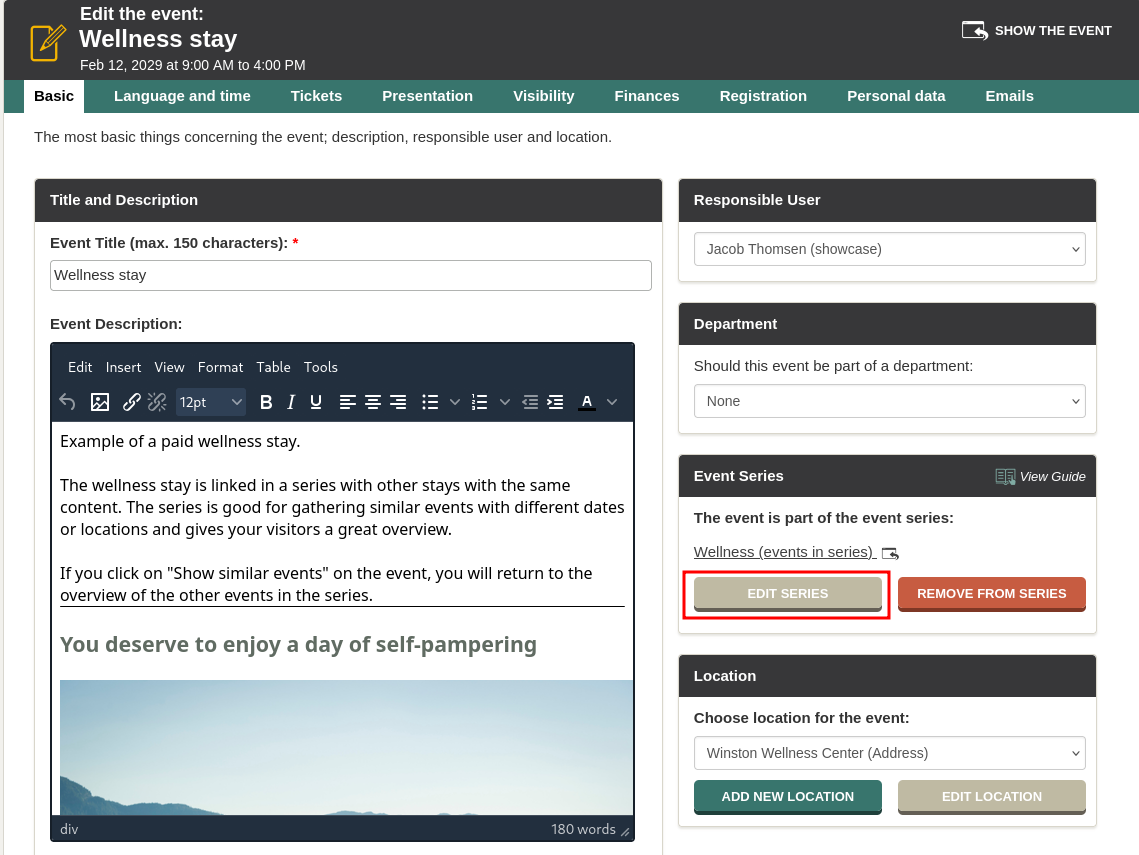Open the 12pt font size dropdown
The height and width of the screenshot is (855, 1139).
click(x=211, y=402)
